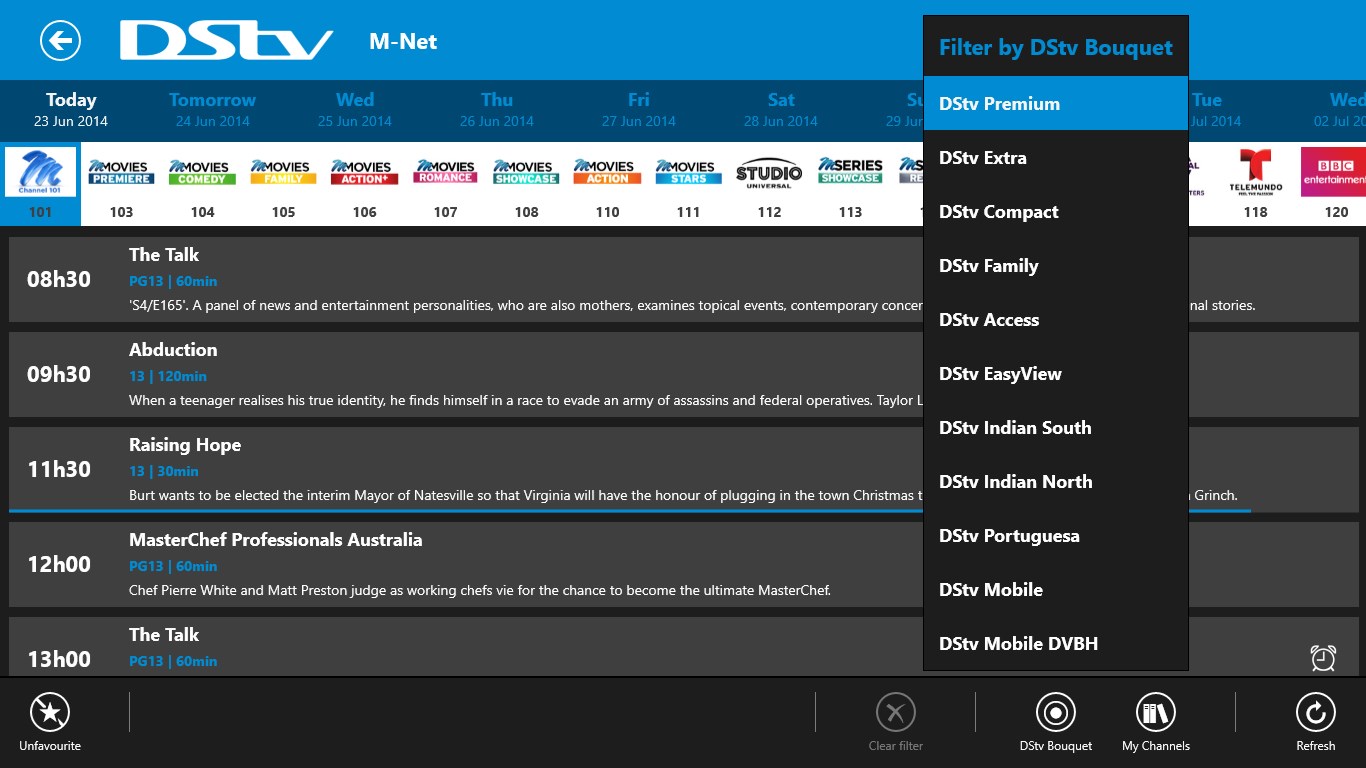
Task: Click the Clear filter icon
Action: pos(895,712)
